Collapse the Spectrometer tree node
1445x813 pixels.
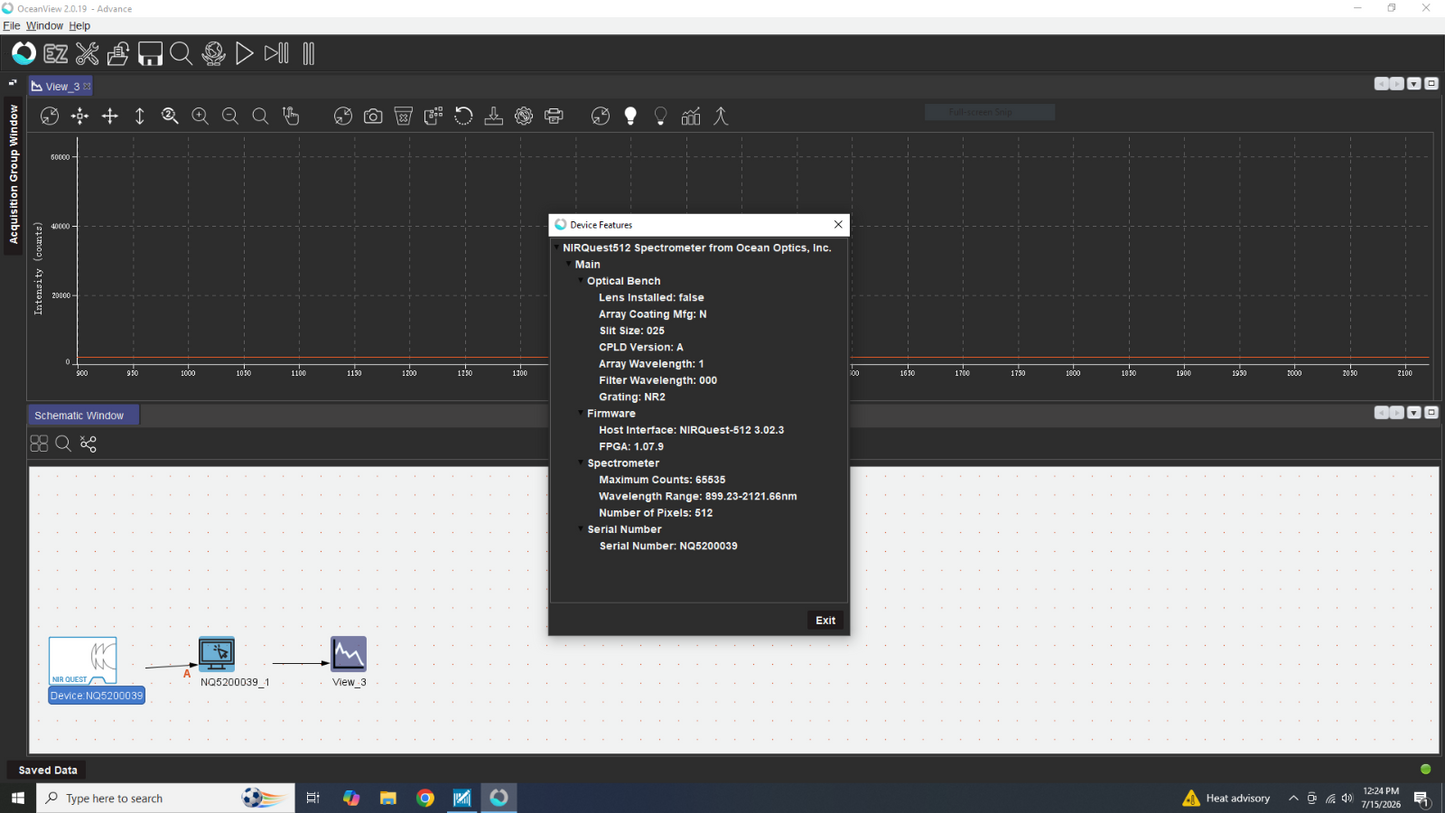tap(581, 463)
